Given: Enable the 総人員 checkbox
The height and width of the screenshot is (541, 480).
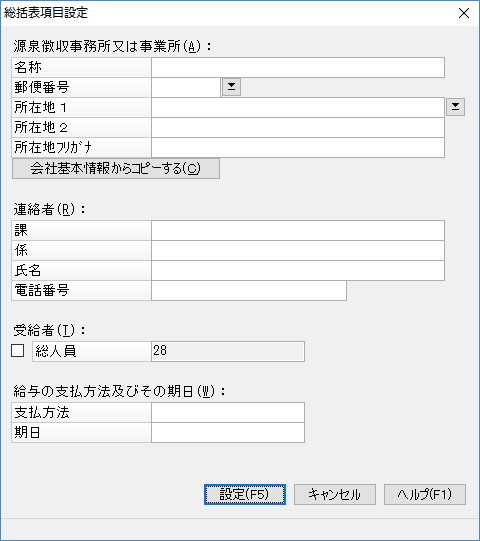Looking at the screenshot, I should [x=18, y=351].
